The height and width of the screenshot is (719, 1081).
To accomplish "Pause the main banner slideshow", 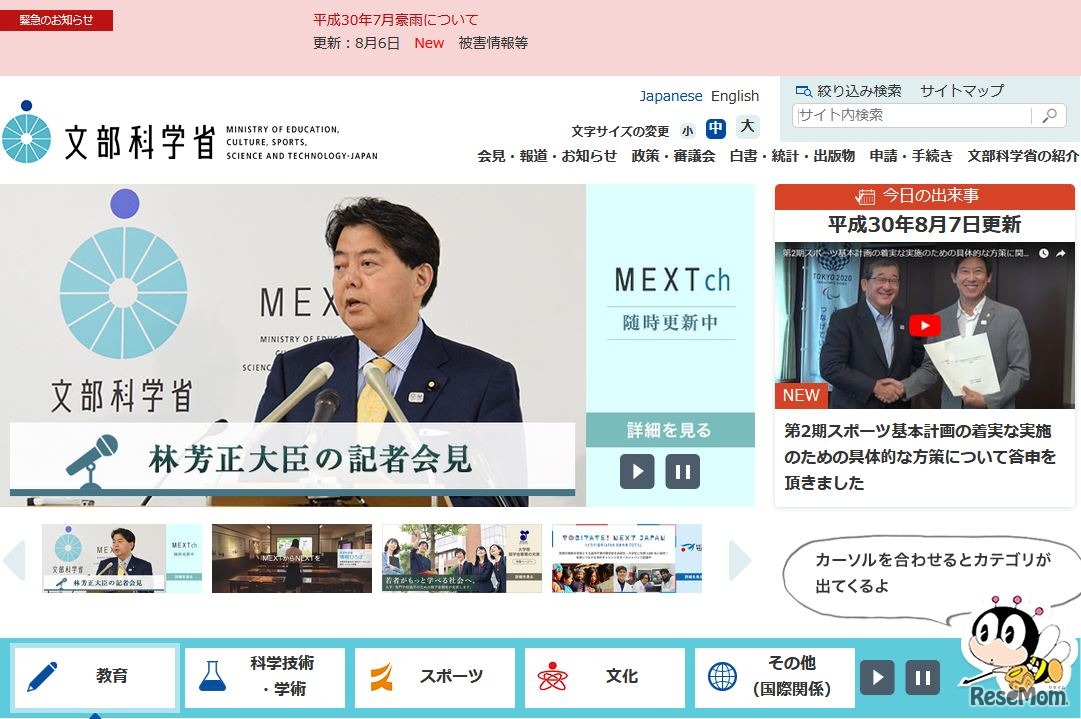I will (683, 472).
